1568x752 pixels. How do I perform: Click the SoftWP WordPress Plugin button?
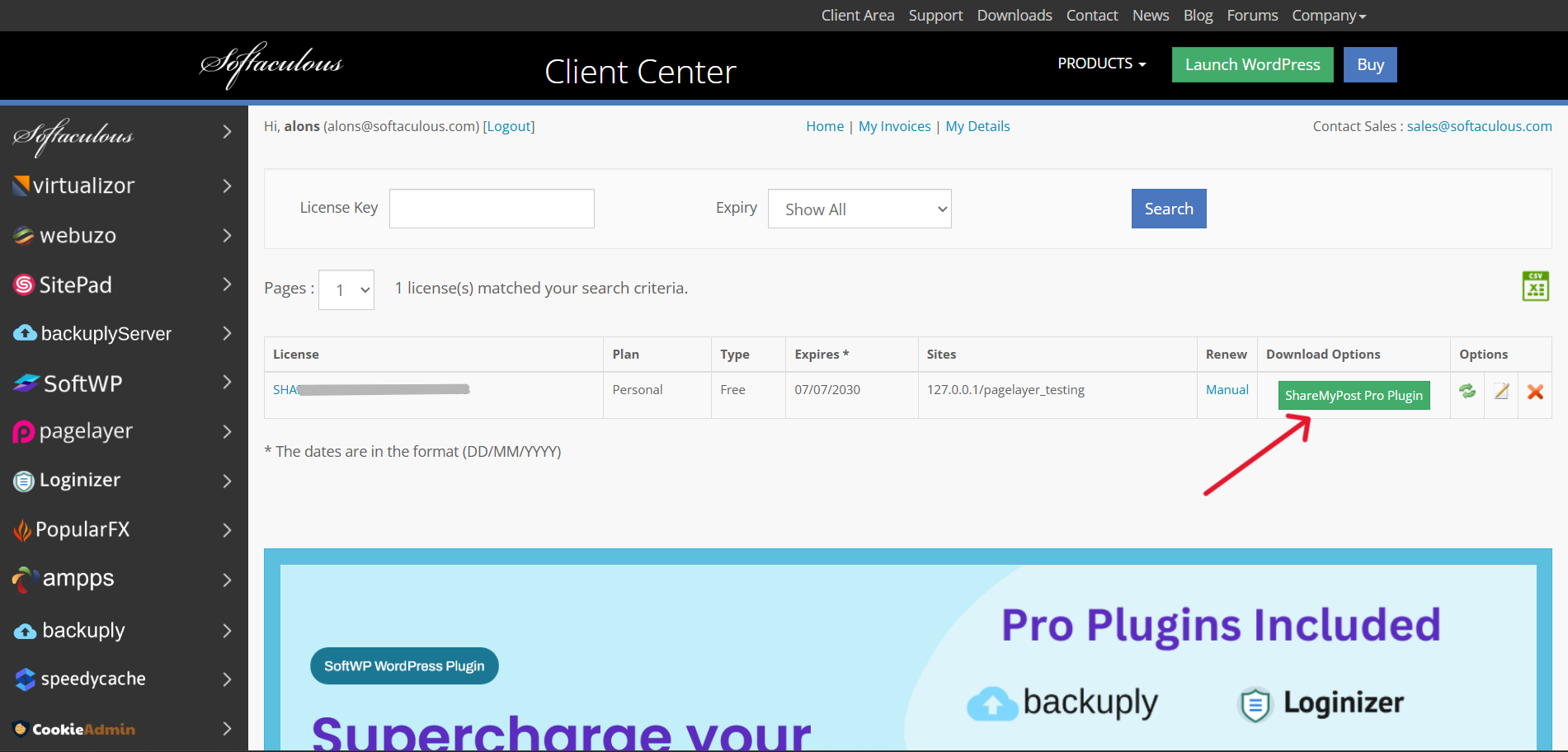[404, 665]
